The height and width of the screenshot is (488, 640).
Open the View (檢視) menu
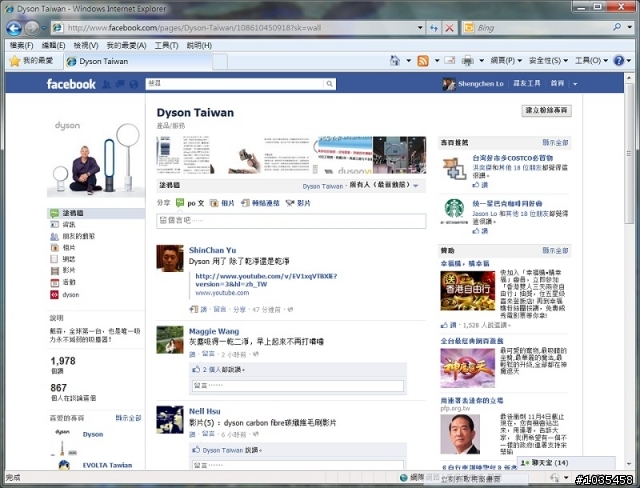point(86,45)
